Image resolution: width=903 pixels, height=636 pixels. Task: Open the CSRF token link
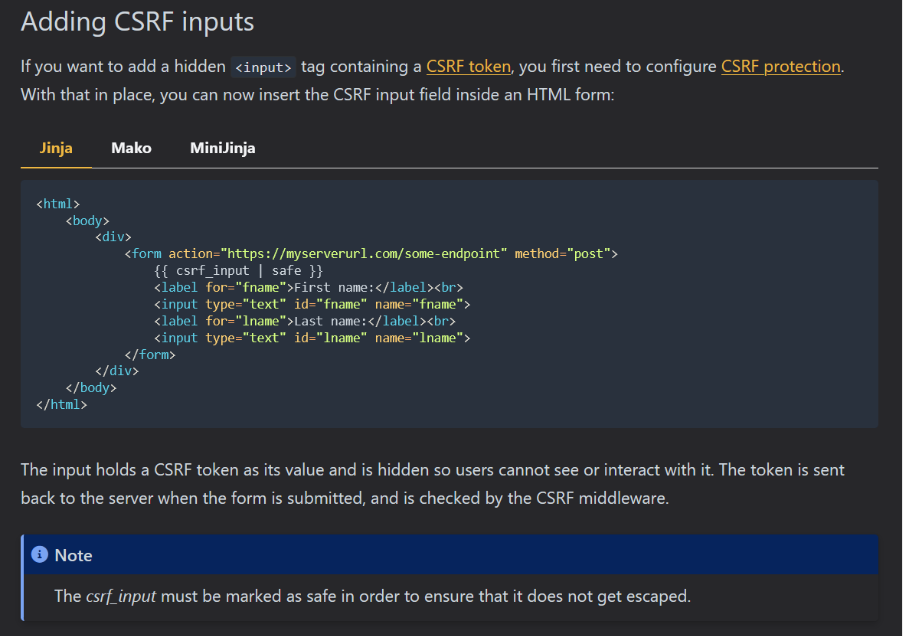click(468, 67)
